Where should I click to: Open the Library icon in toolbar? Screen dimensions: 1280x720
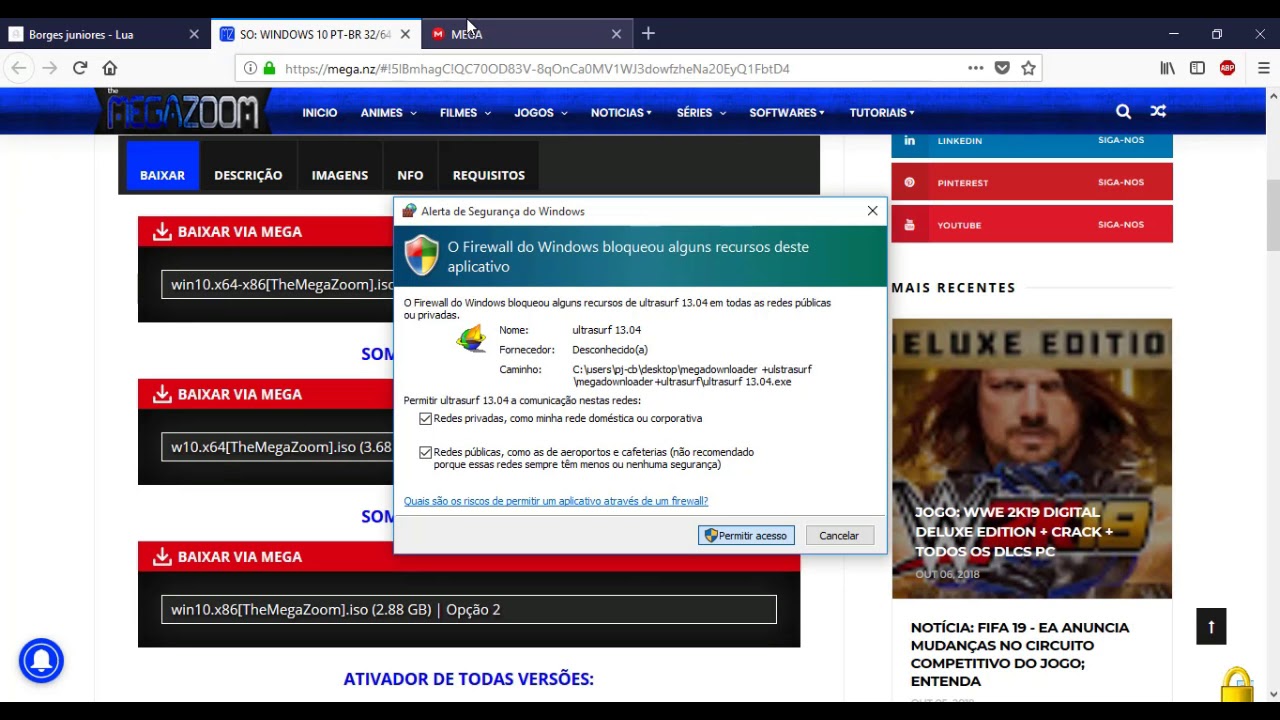pyautogui.click(x=1167, y=68)
